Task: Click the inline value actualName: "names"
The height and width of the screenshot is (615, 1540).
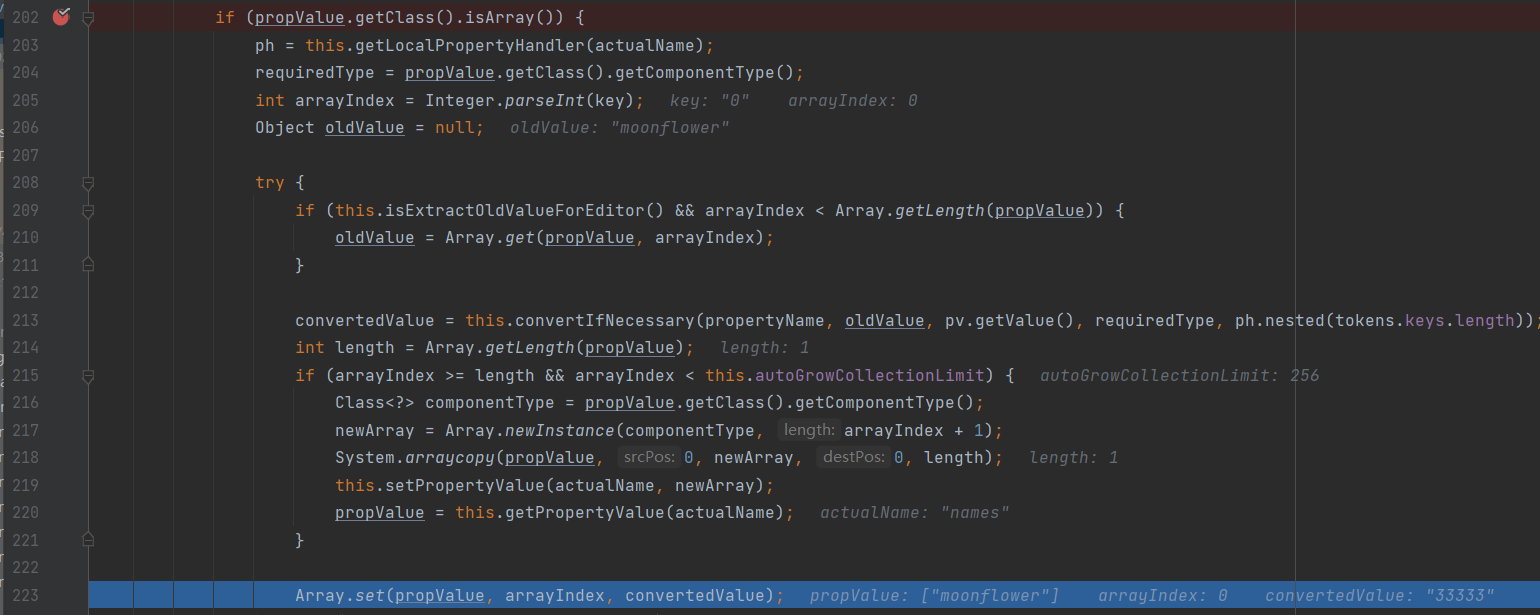Action: 914,512
